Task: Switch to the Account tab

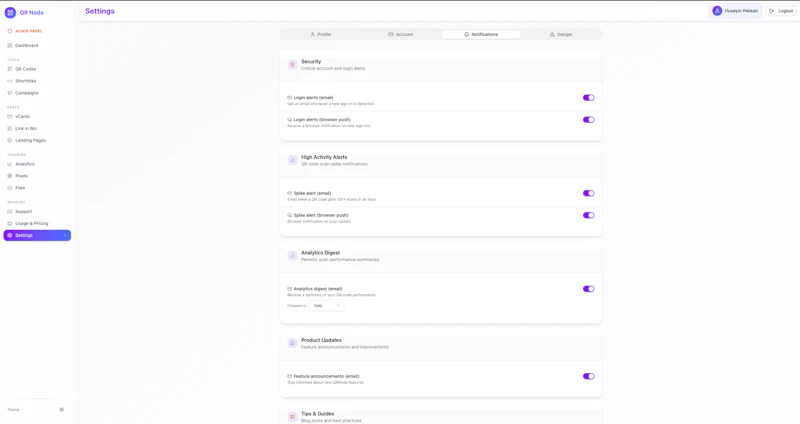Action: coord(401,34)
